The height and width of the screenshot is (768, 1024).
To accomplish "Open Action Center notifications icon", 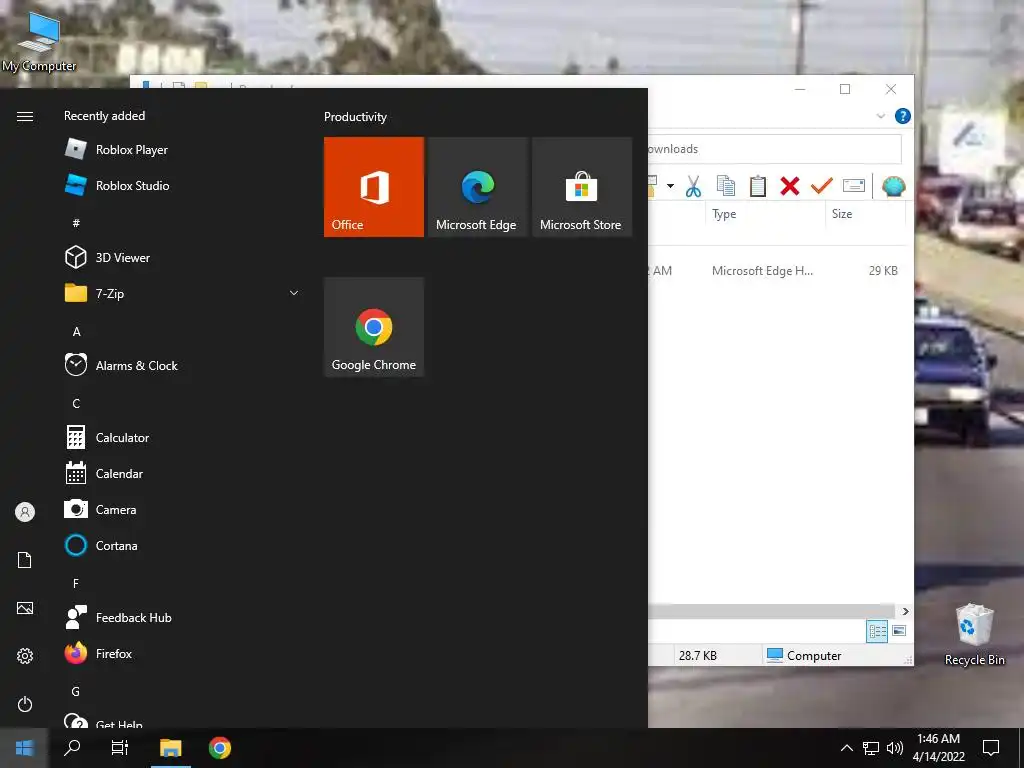I will (991, 748).
